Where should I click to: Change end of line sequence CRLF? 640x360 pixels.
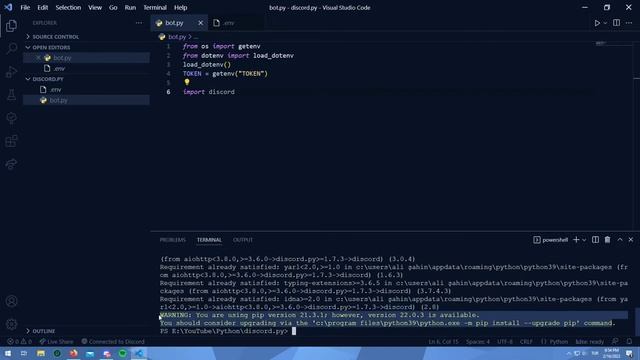(x=526, y=341)
